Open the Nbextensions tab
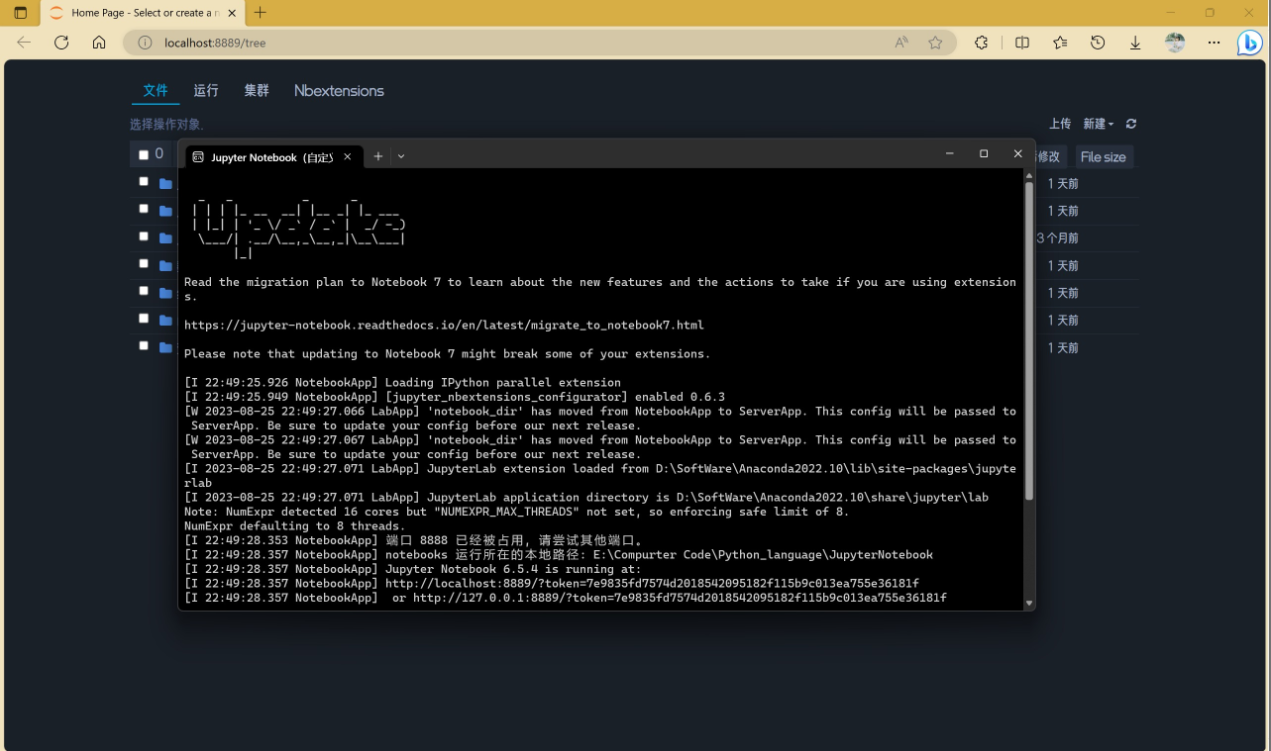Viewport: 1271px width, 751px height. [x=338, y=90]
